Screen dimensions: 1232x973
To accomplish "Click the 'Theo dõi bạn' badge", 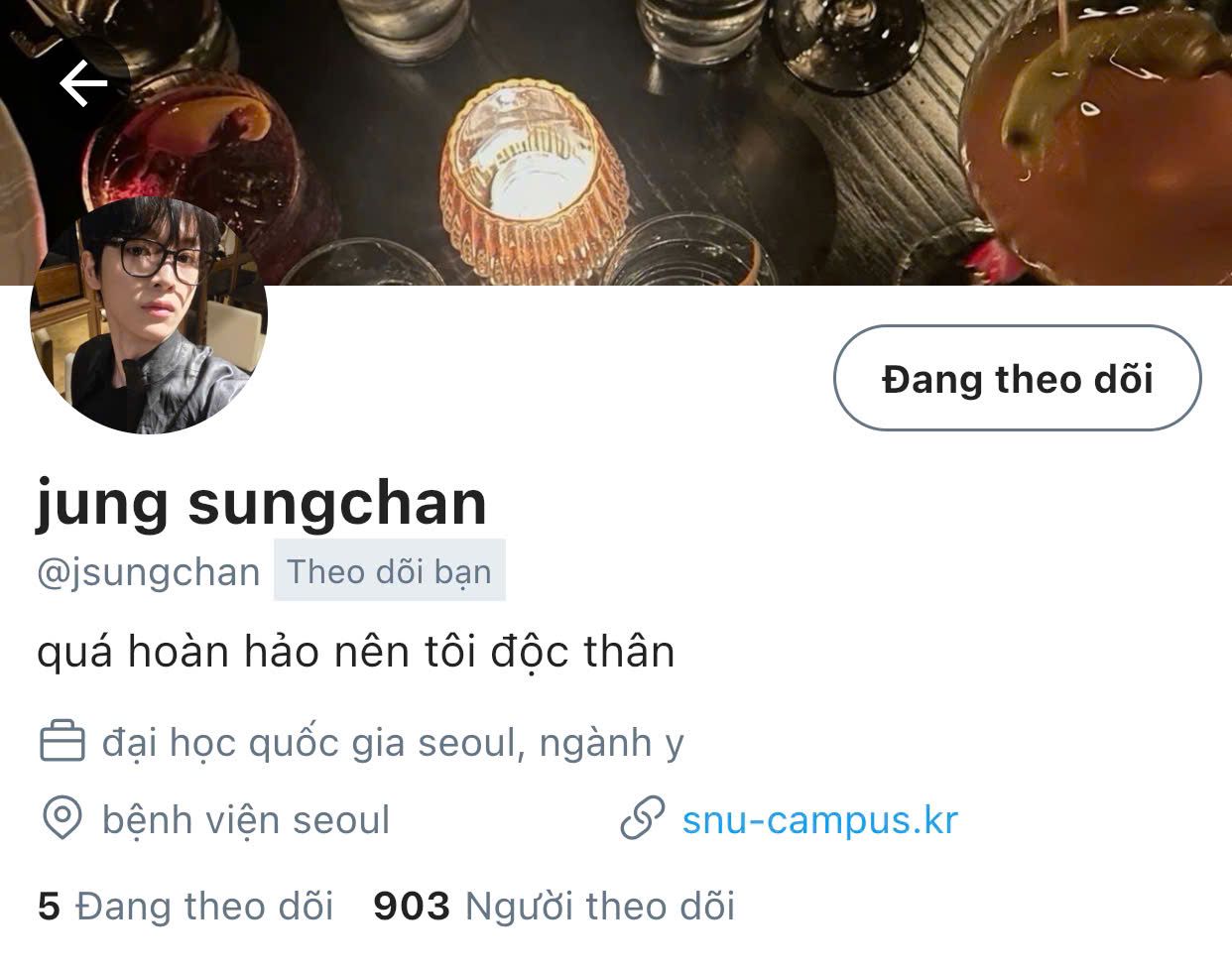I will coord(390,571).
